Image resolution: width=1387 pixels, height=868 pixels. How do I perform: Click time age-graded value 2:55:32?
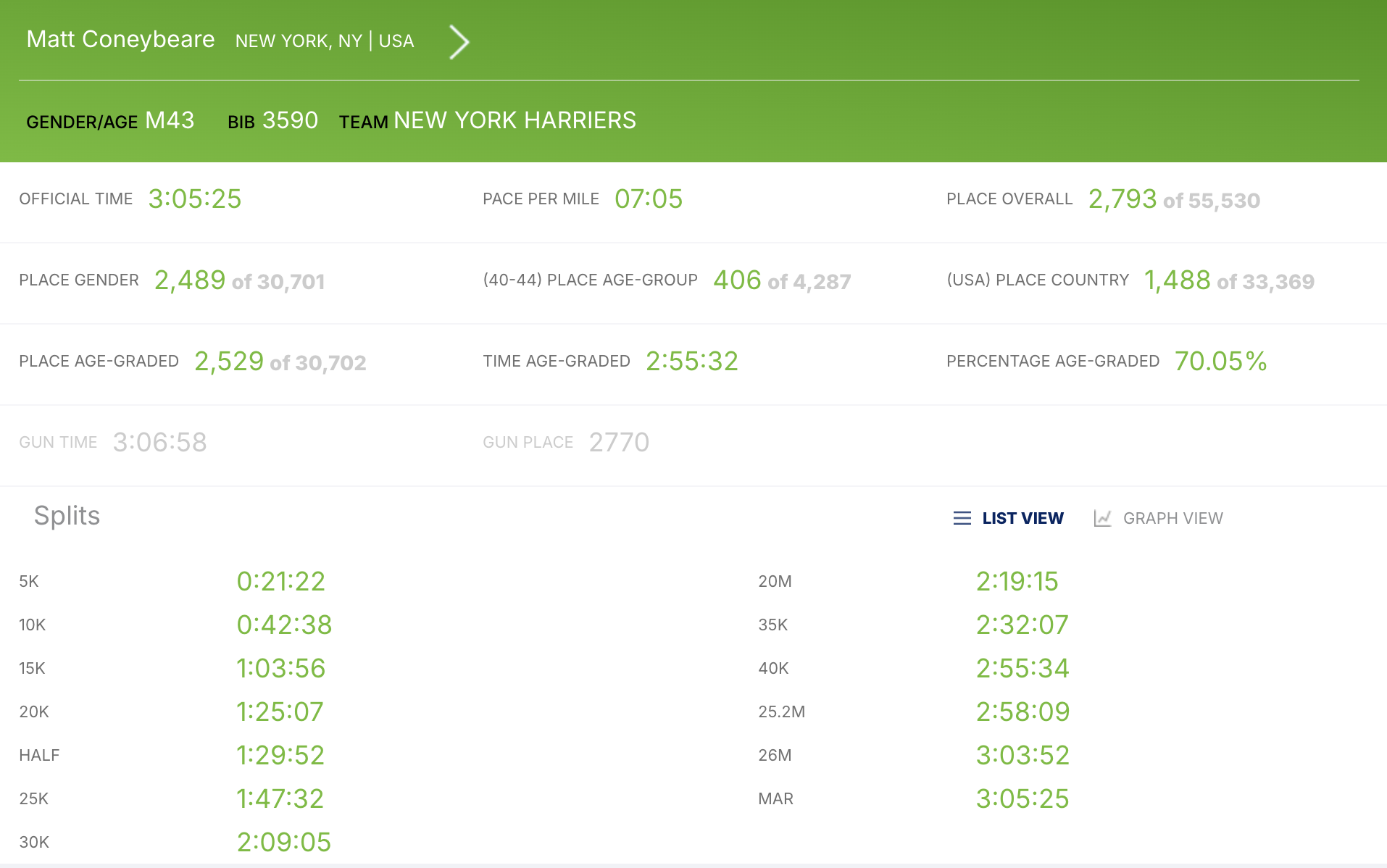[x=692, y=361]
